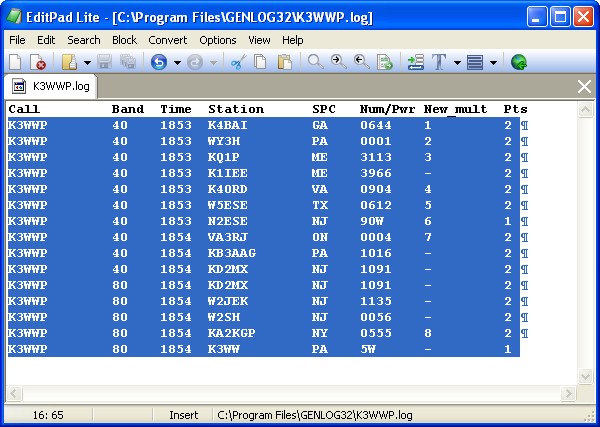Create a new file with the toolbar icon
This screenshot has width=600, height=427.
16,62
